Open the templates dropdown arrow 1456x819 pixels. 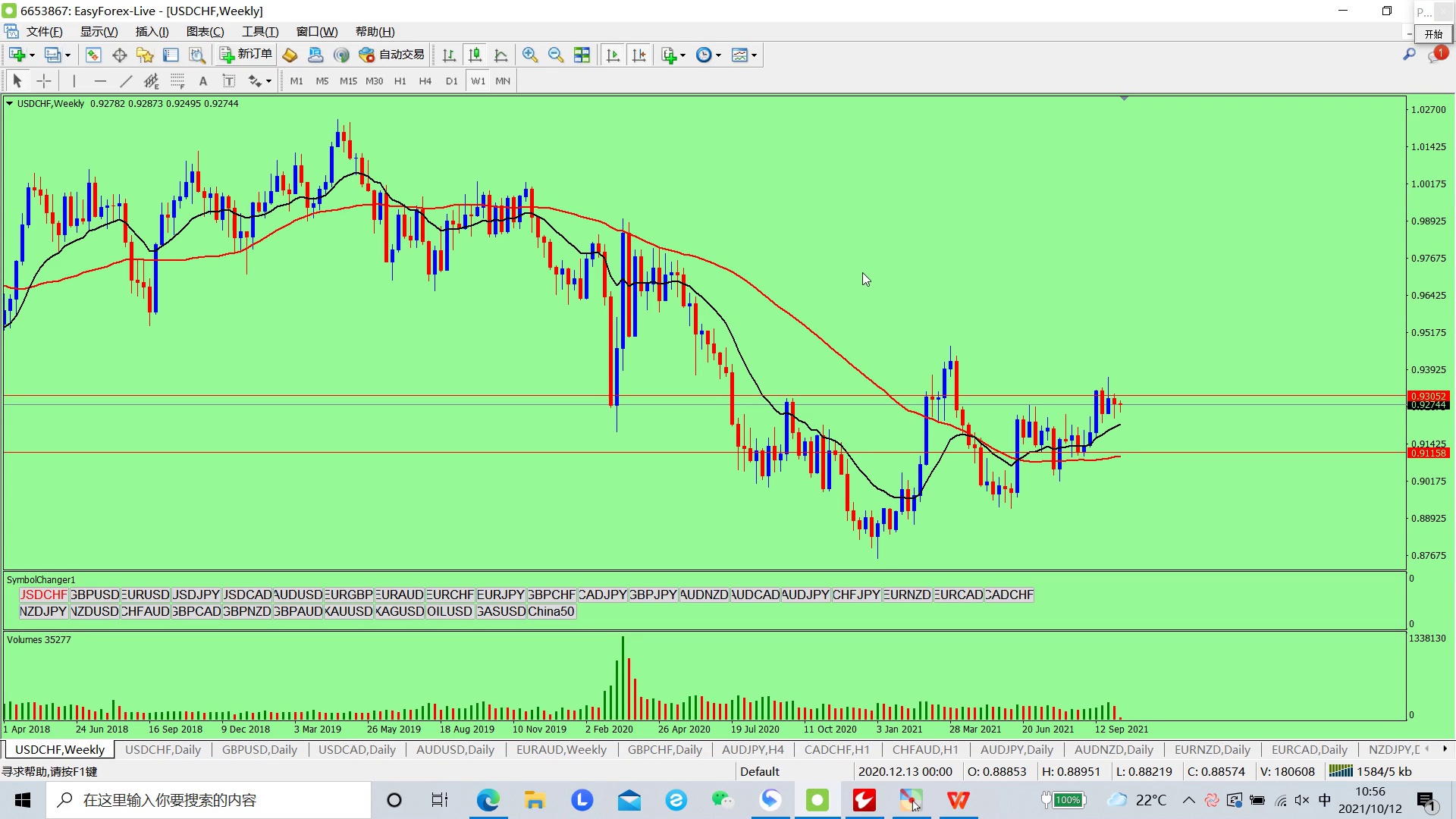coord(755,55)
